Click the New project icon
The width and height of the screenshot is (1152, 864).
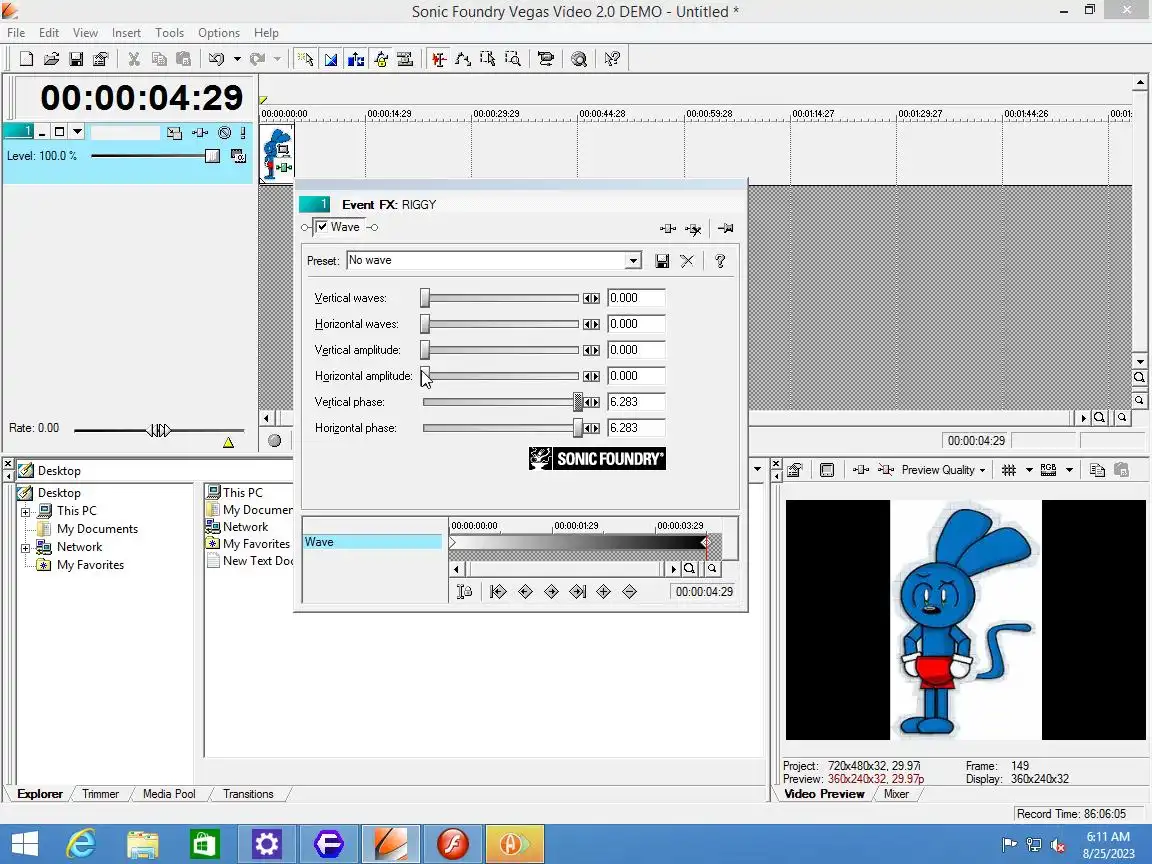(x=26, y=59)
